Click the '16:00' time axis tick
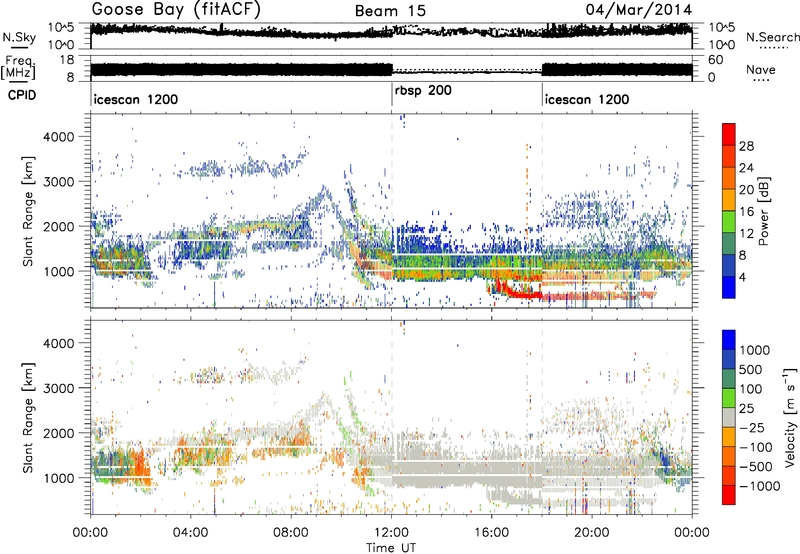Image resolution: width=800 pixels, height=554 pixels. coord(492,533)
